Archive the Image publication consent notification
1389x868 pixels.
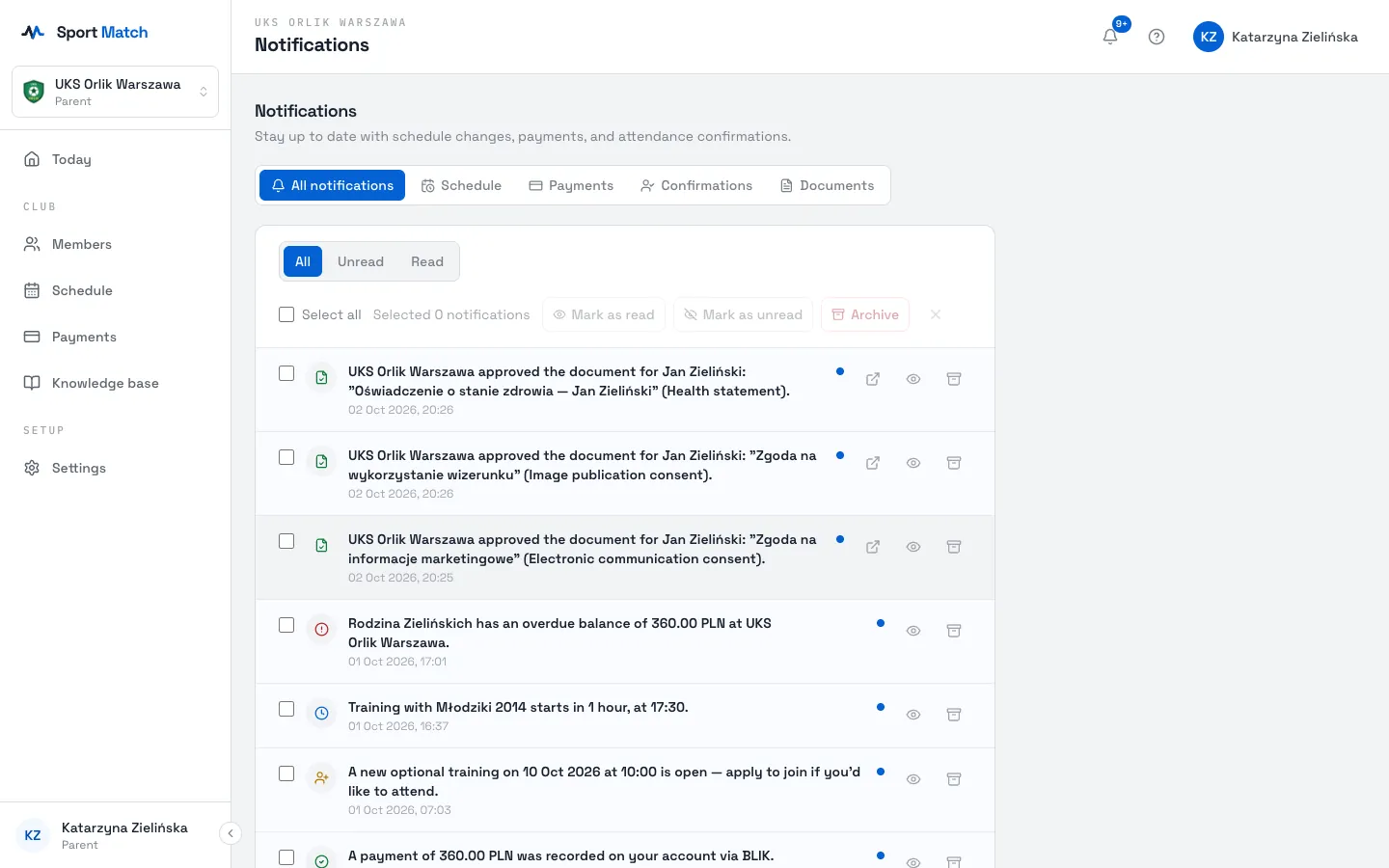pos(954,463)
